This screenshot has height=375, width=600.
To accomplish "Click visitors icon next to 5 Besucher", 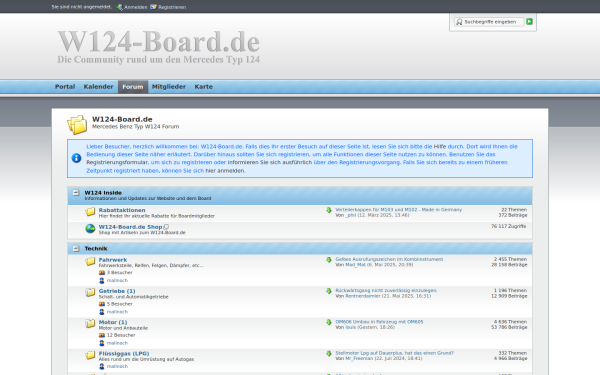I will [102, 304].
